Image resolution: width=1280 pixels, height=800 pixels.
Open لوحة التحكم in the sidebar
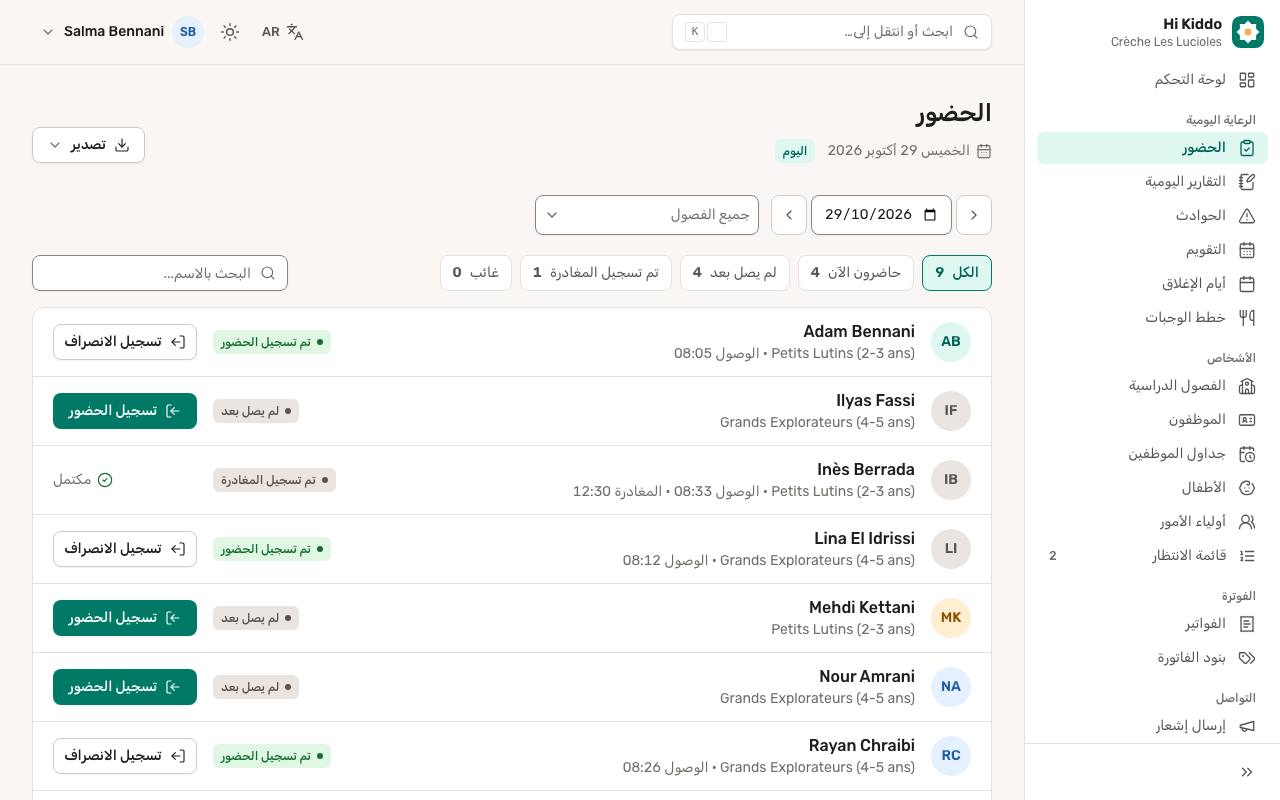click(1152, 80)
